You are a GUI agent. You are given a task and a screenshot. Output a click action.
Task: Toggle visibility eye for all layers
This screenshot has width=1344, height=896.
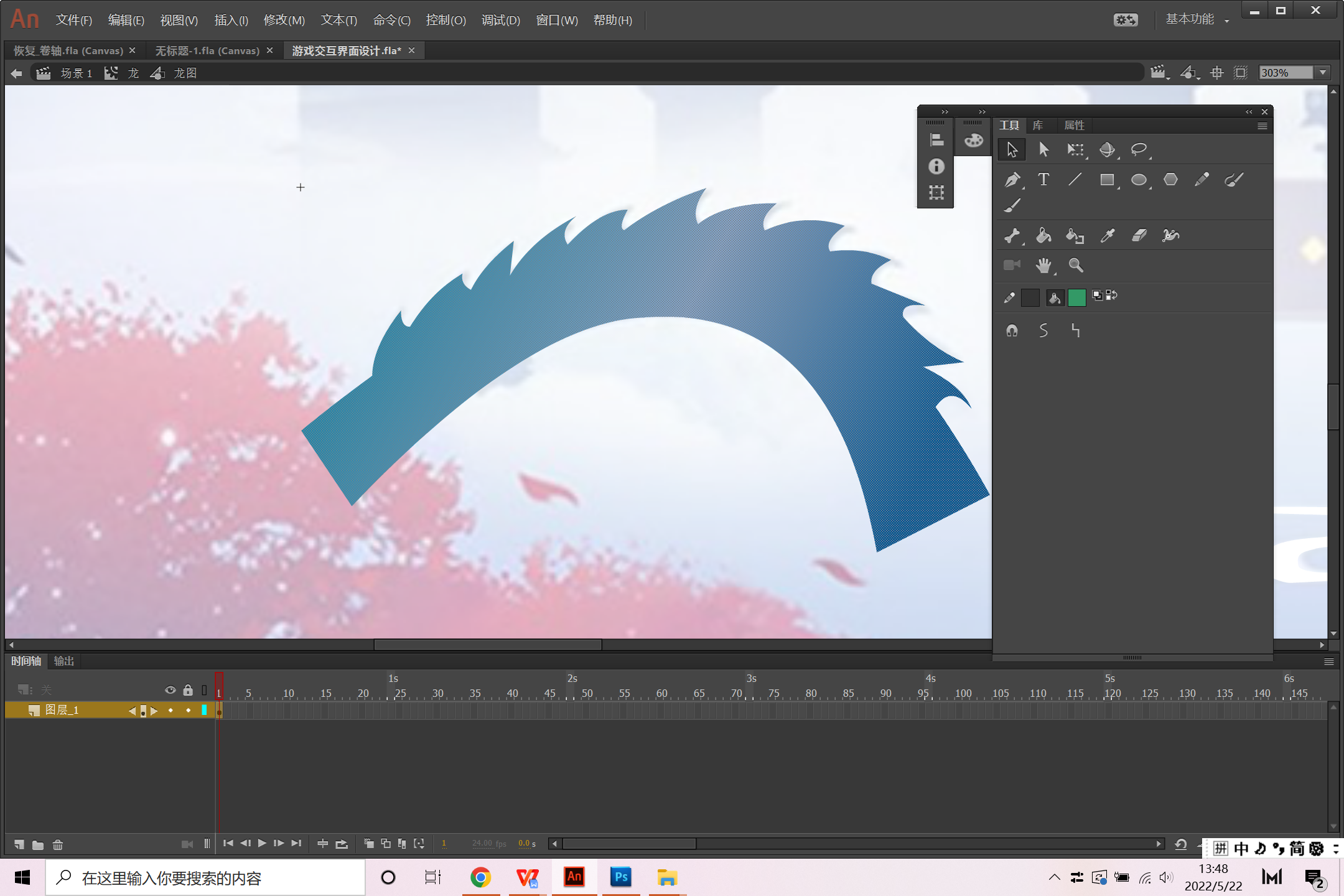pyautogui.click(x=170, y=689)
